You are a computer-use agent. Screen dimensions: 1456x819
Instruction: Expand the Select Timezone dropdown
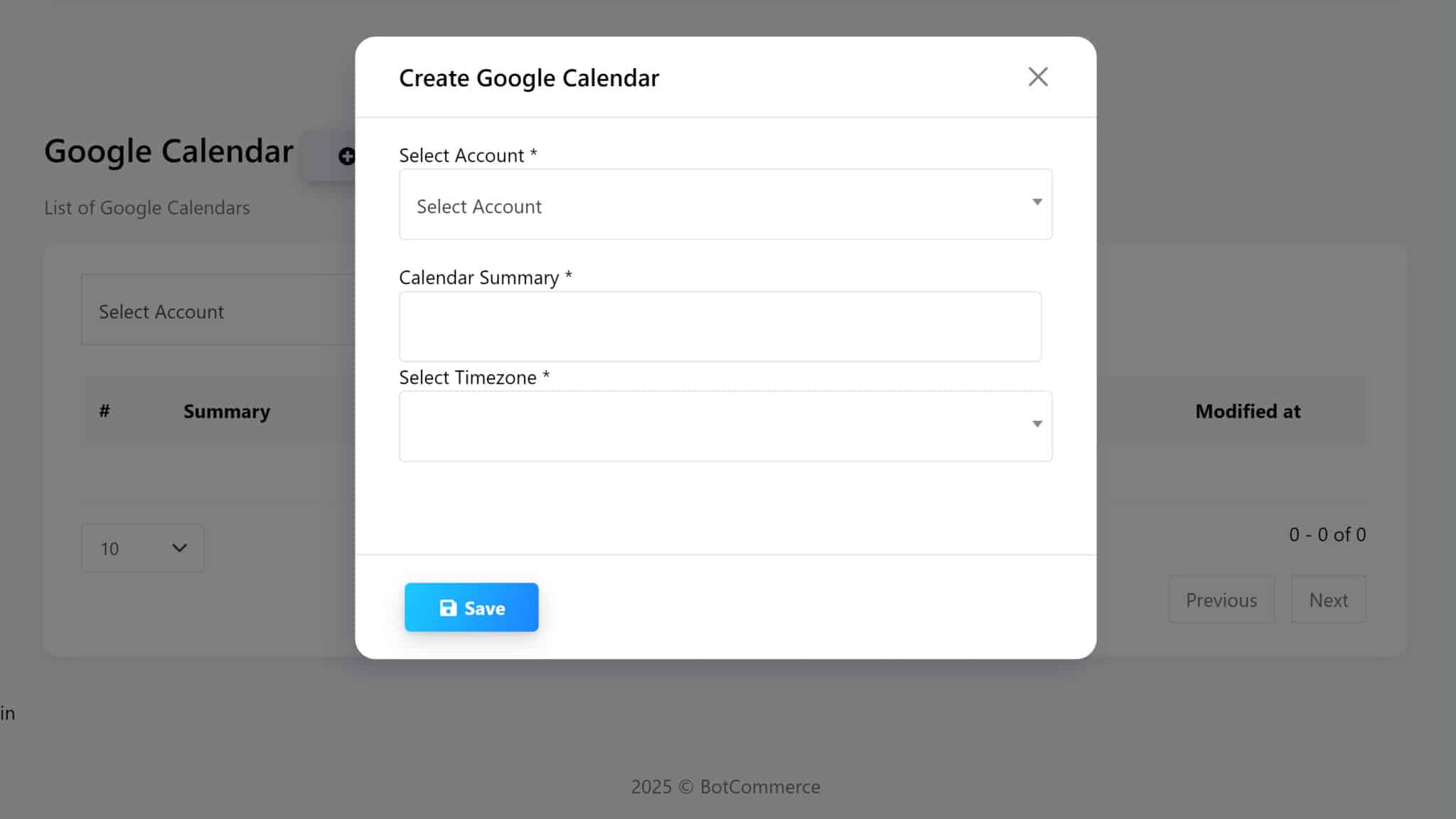pos(725,426)
